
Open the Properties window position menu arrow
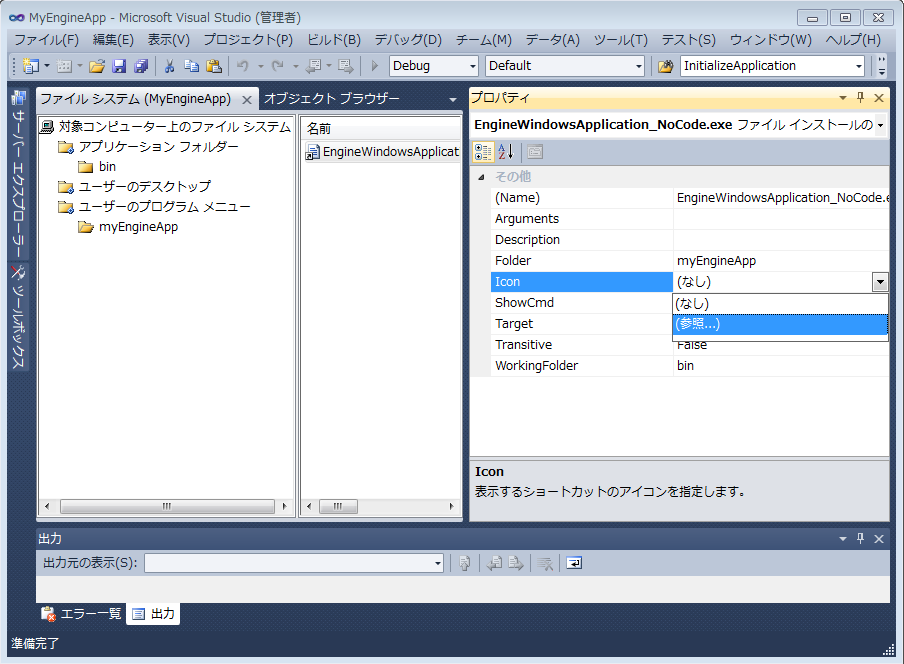(x=843, y=98)
